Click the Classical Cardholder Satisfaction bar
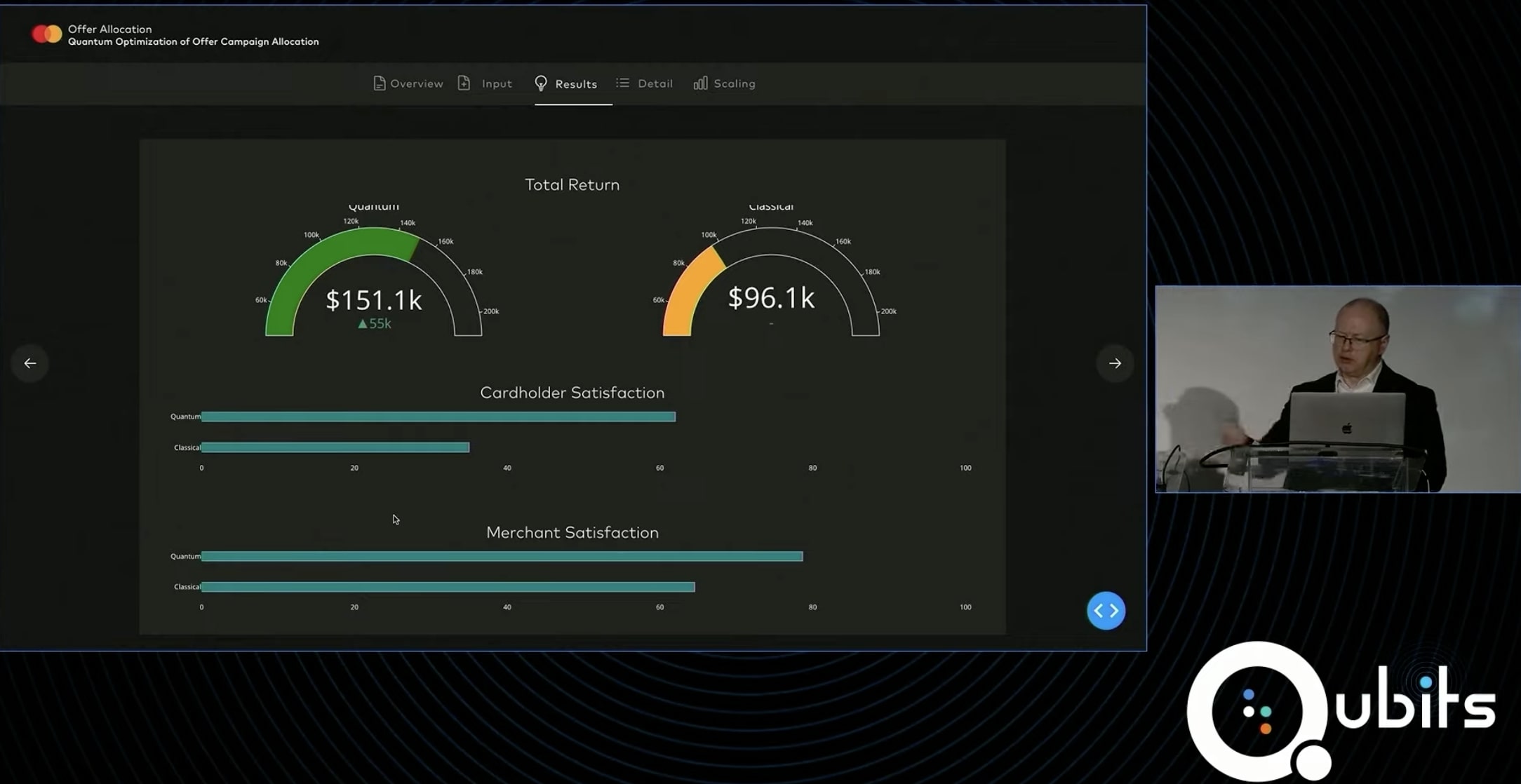 tap(335, 447)
